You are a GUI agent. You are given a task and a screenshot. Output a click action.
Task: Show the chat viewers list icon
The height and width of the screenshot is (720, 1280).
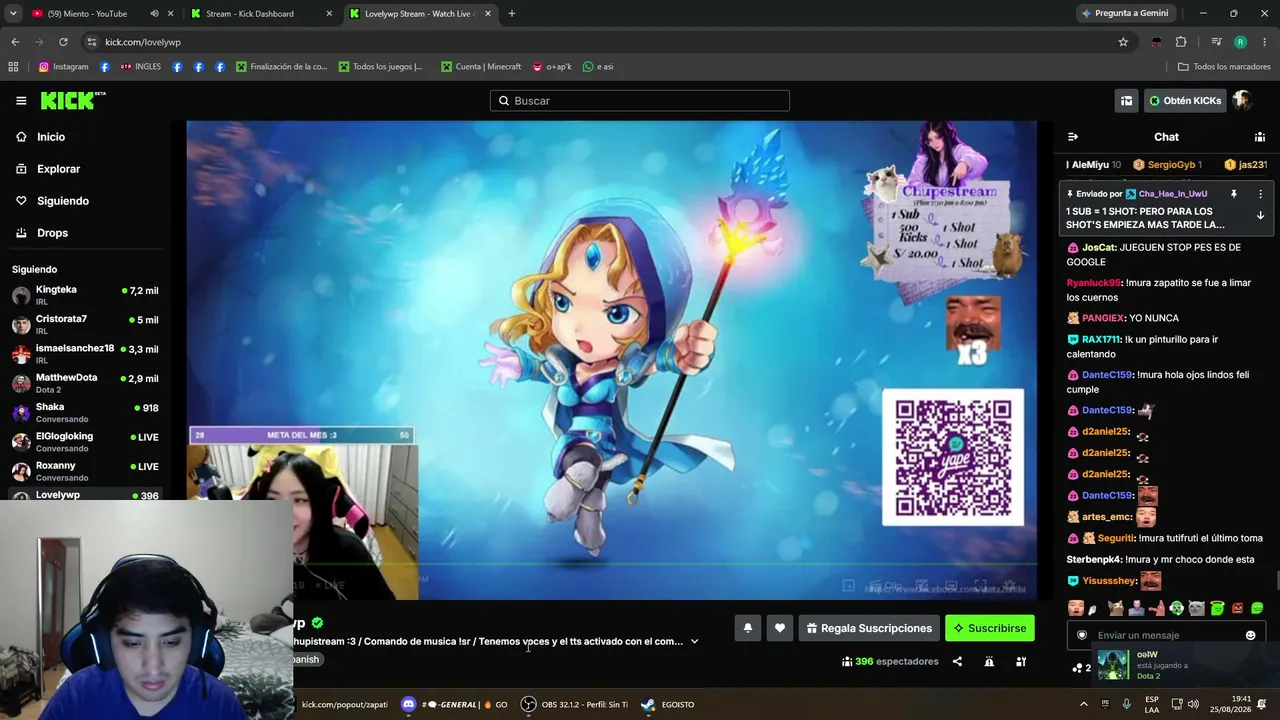point(1260,137)
